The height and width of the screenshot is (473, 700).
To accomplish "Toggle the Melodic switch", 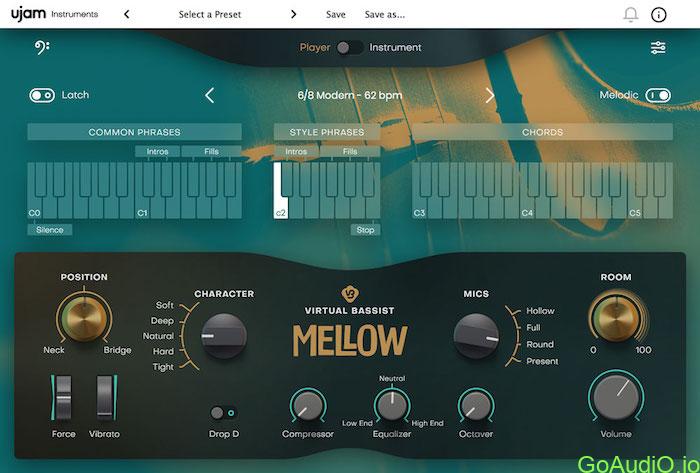I will (x=658, y=95).
